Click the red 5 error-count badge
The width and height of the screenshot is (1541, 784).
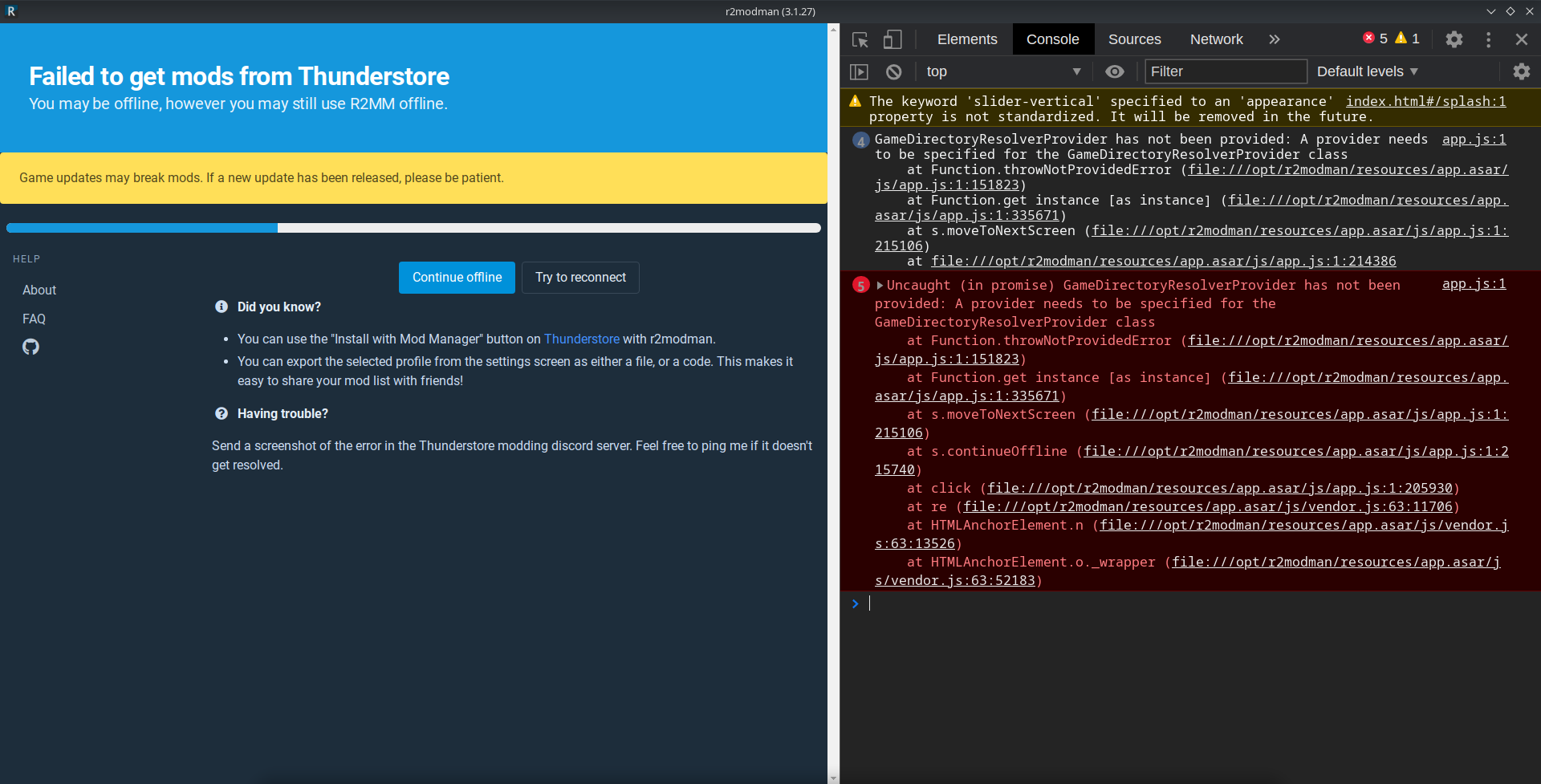(860, 286)
